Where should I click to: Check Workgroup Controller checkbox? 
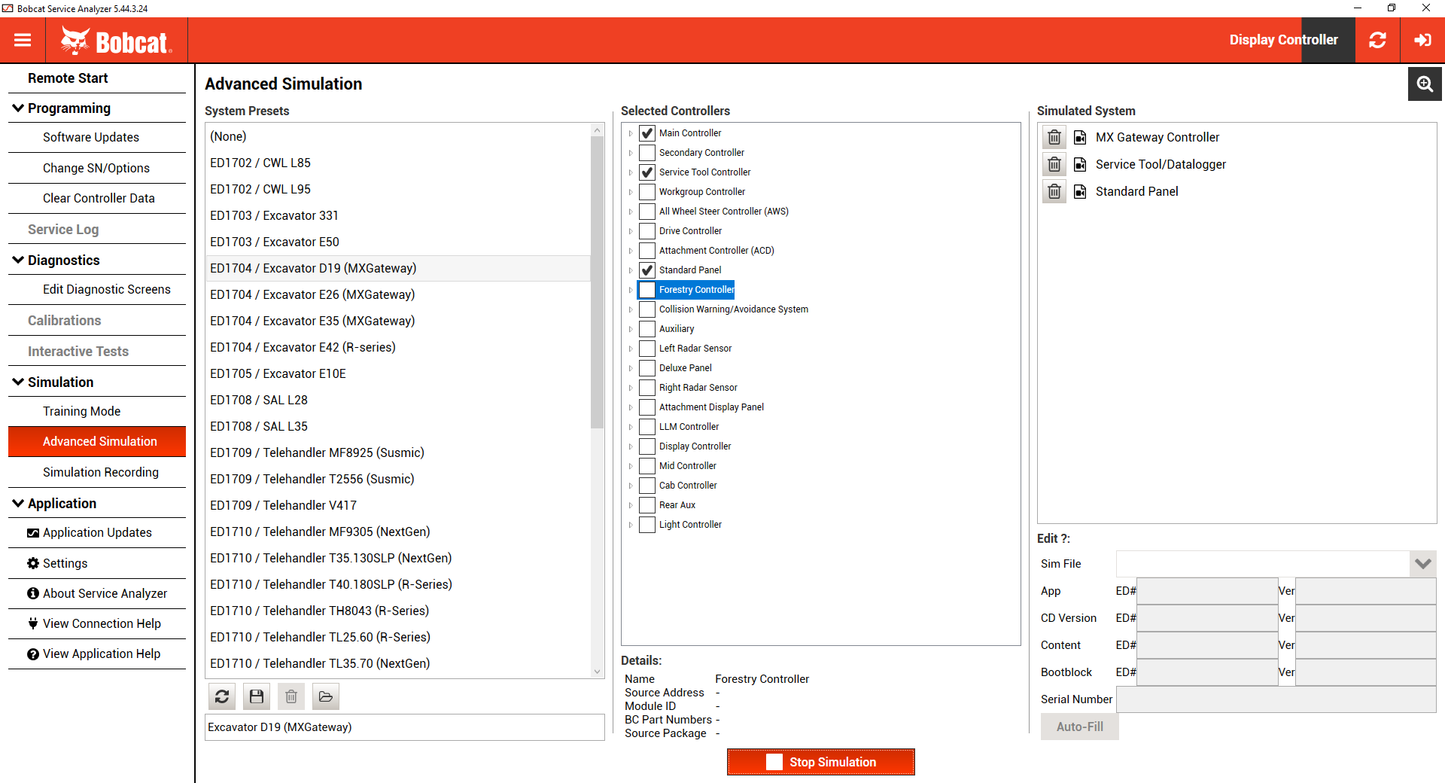tap(647, 192)
